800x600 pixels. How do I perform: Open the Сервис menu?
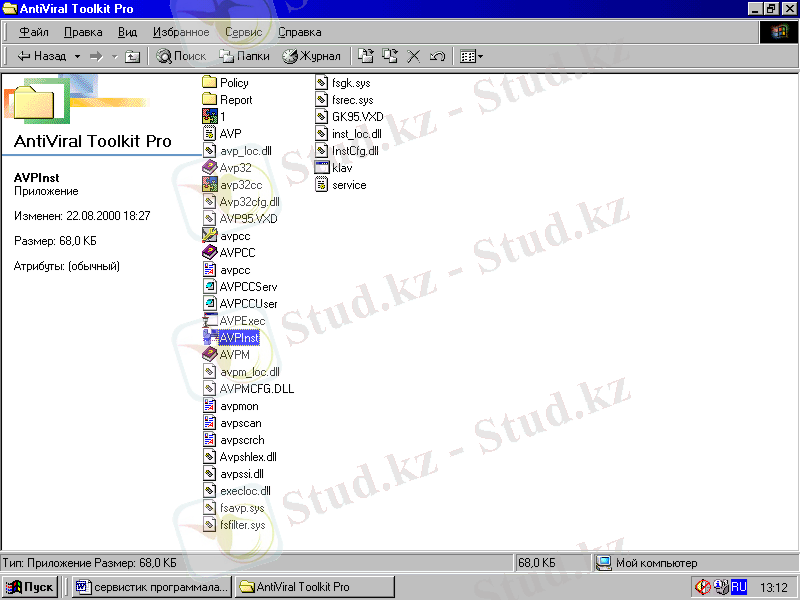coord(243,32)
